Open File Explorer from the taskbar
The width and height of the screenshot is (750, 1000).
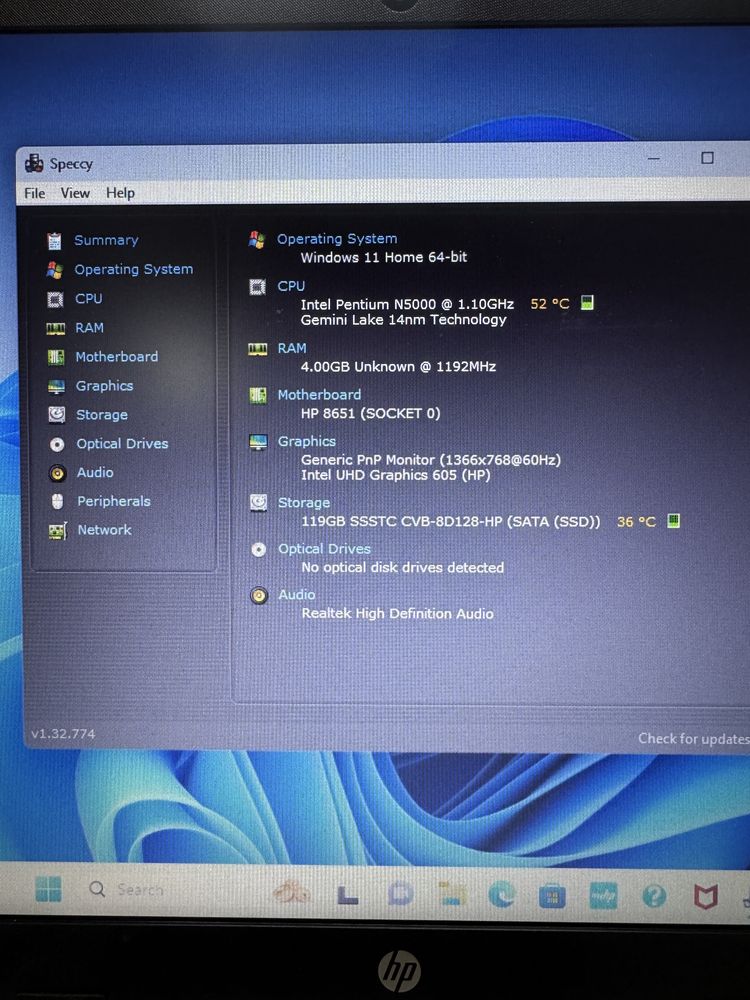pyautogui.click(x=451, y=893)
